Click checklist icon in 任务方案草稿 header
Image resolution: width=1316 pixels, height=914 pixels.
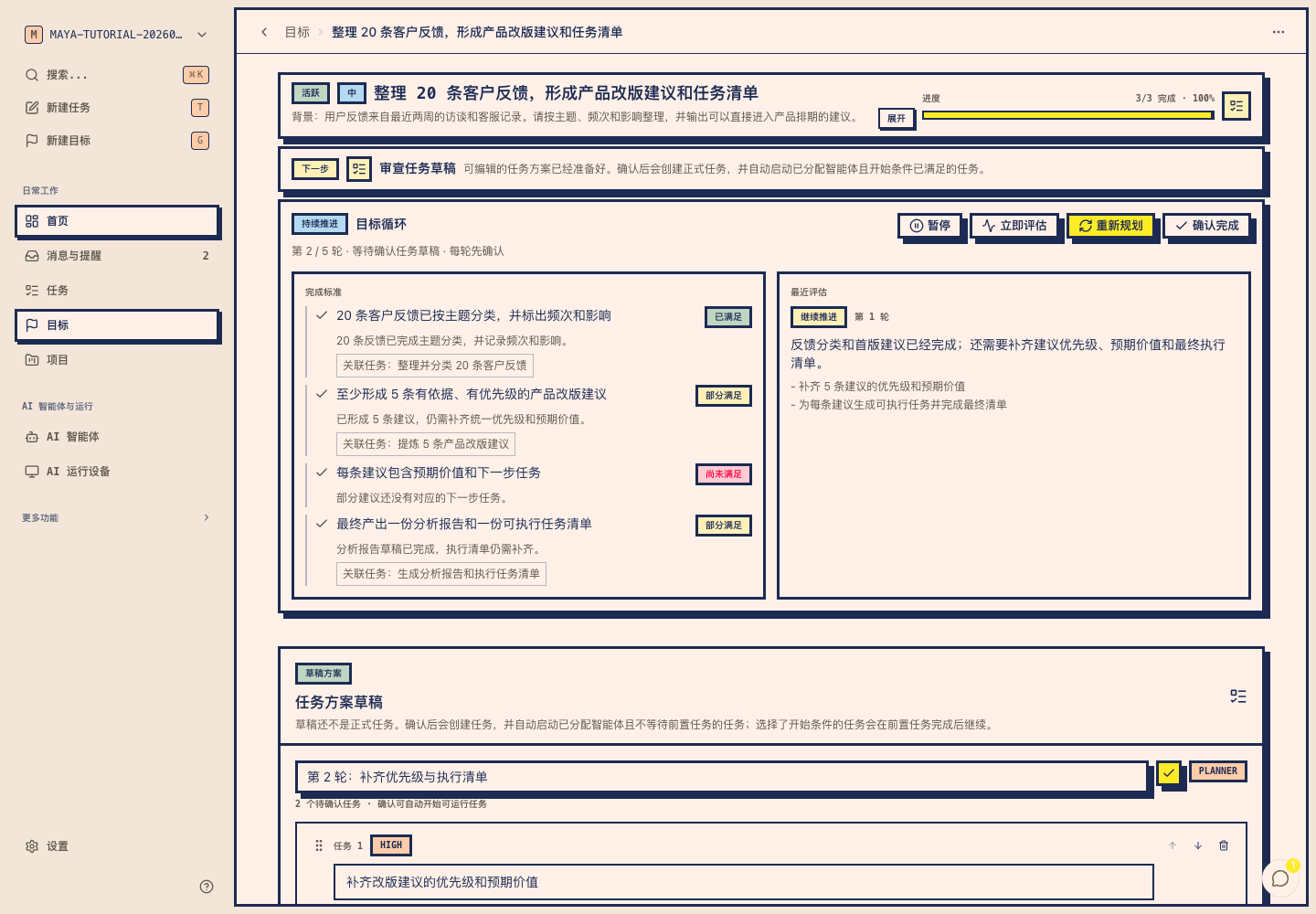(1238, 696)
